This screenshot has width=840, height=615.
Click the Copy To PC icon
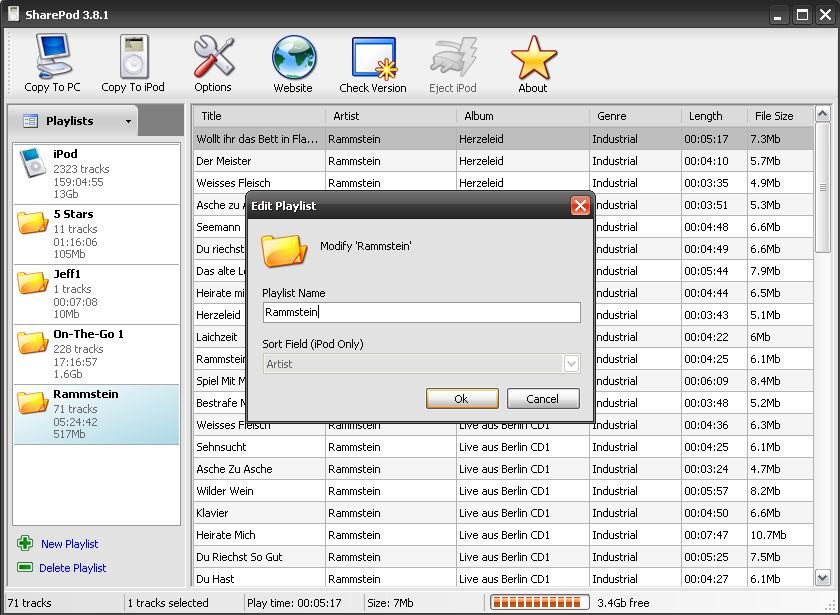52,56
